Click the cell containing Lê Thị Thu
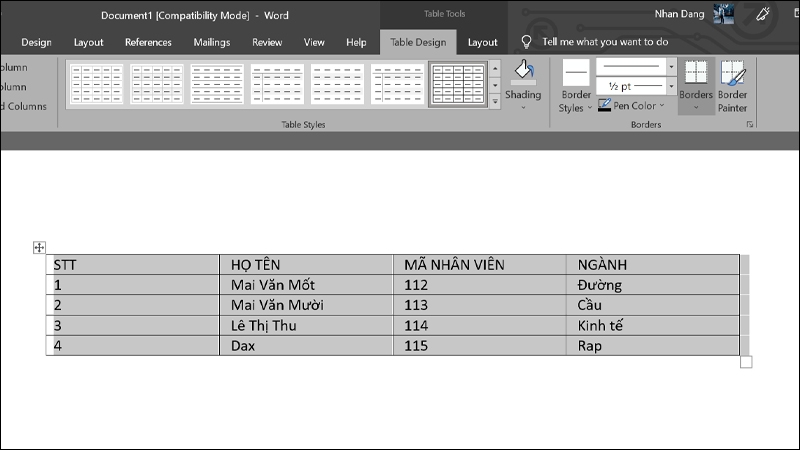The height and width of the screenshot is (450, 800). tap(305, 325)
